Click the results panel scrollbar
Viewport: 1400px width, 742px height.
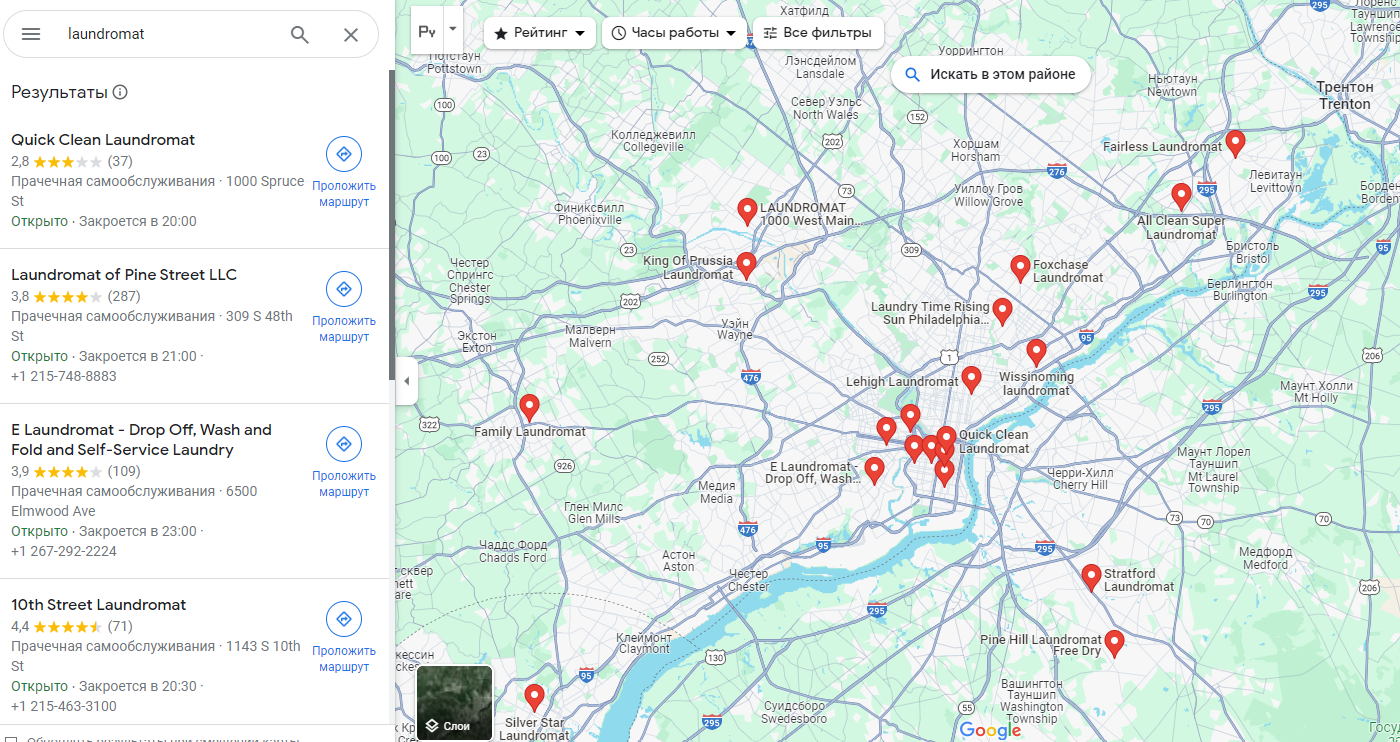click(x=391, y=225)
